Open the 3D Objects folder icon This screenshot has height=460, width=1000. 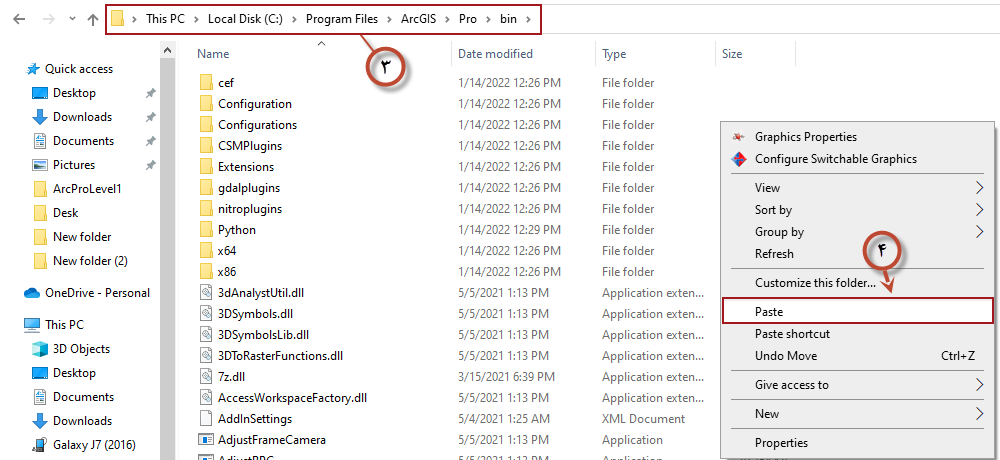click(40, 349)
